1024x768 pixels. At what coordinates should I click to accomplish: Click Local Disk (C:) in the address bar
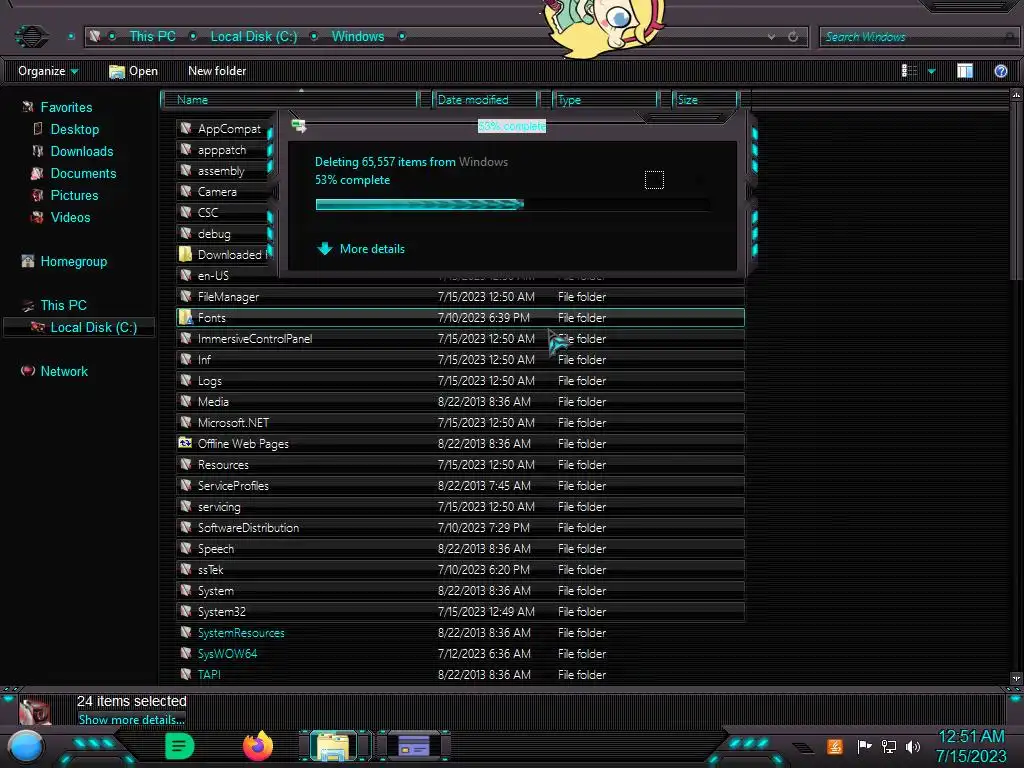point(253,37)
